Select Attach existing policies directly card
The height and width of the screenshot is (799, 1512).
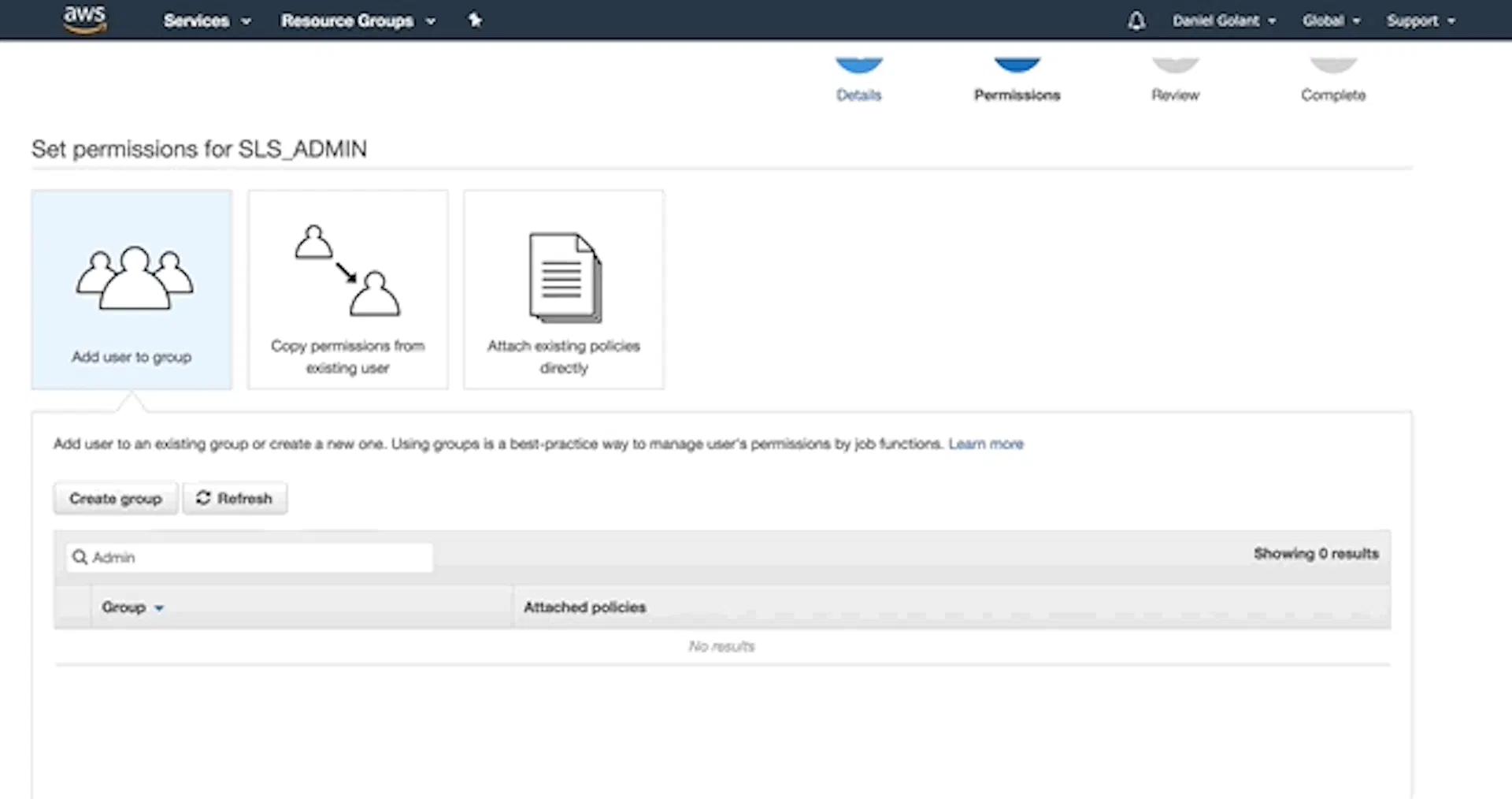coord(564,289)
